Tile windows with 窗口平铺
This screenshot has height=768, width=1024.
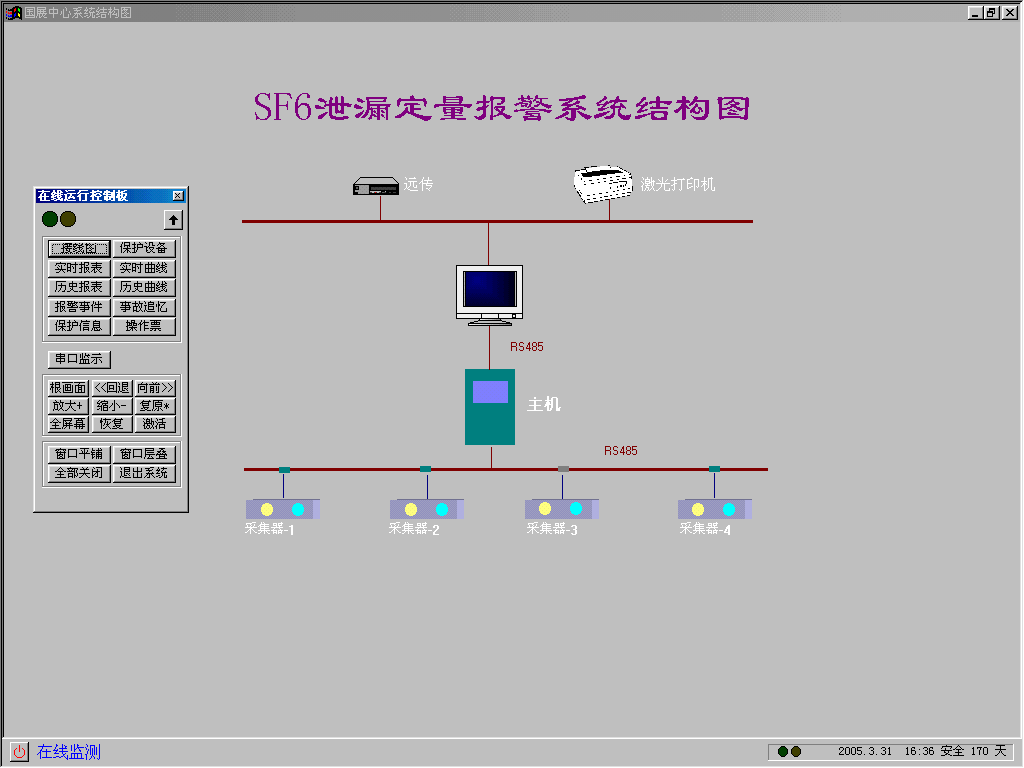[79, 454]
